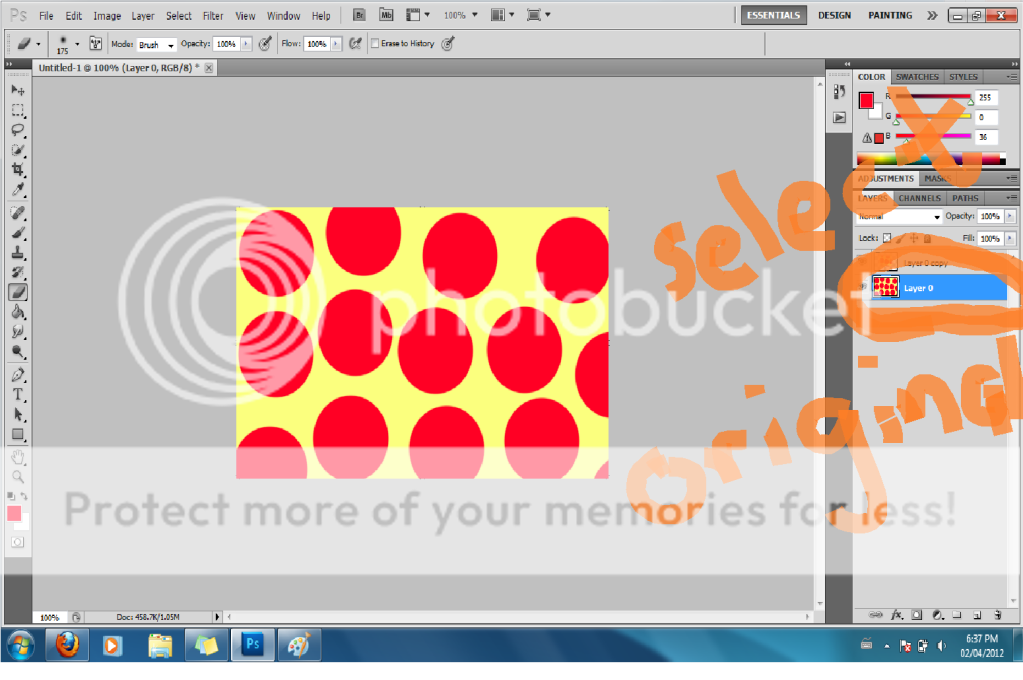This screenshot has width=1023, height=680.
Task: Choose the Horizontal Type tool
Action: pyautogui.click(x=18, y=394)
